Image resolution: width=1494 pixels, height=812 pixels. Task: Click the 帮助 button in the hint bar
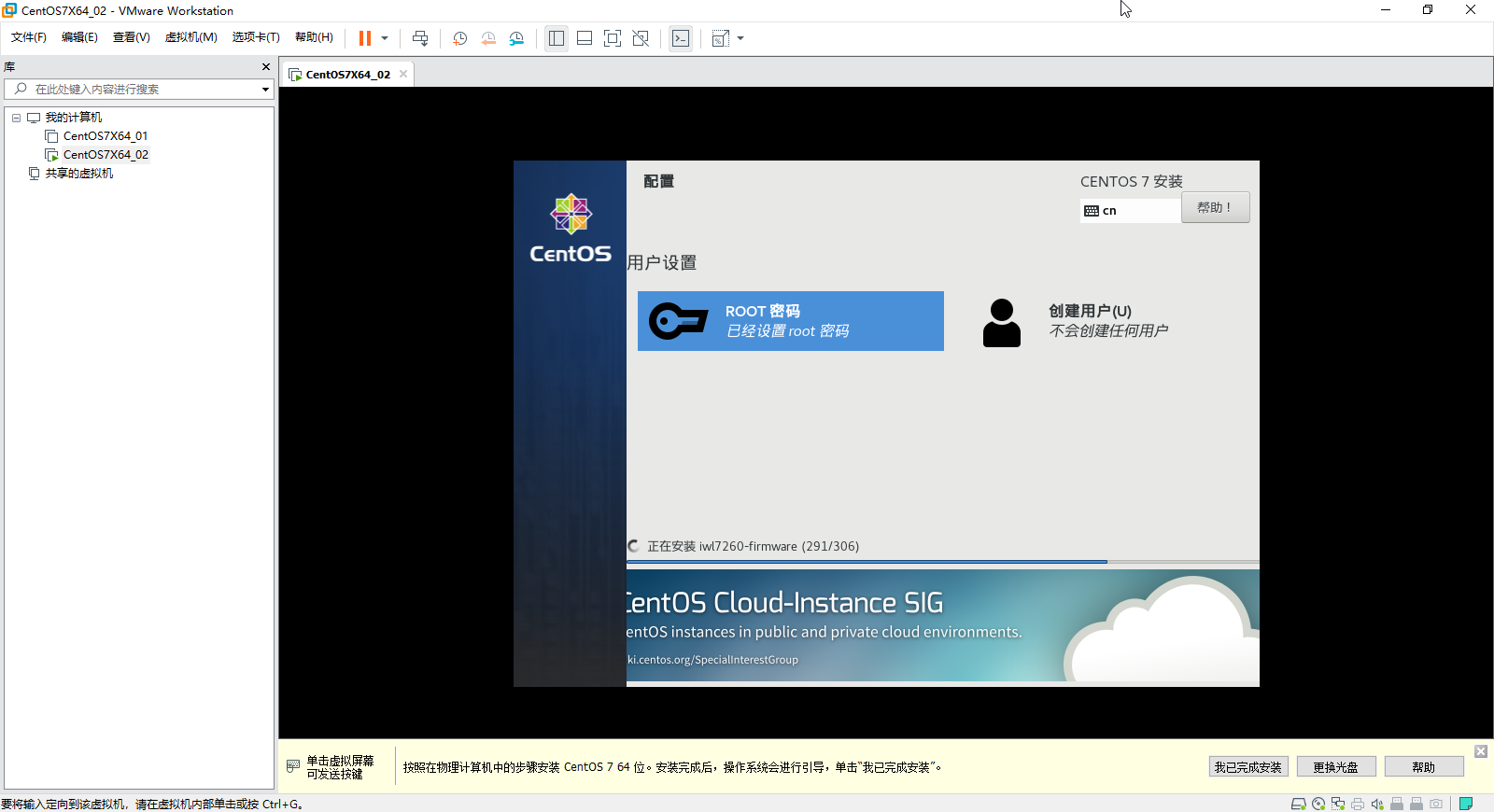click(x=1424, y=767)
